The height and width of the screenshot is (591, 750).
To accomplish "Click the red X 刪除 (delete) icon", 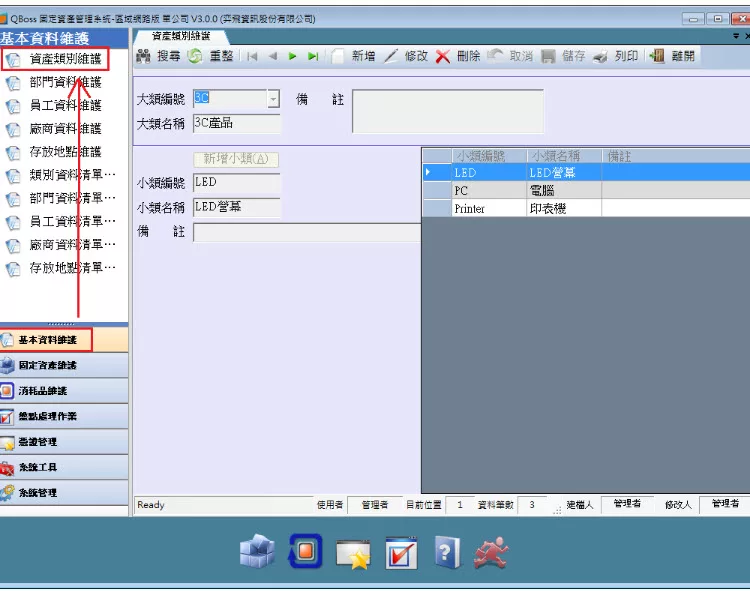I will [442, 56].
